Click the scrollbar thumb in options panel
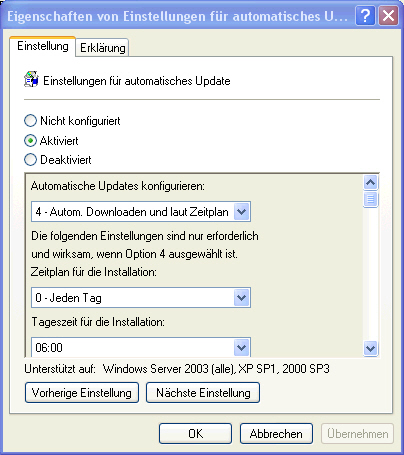 click(x=370, y=199)
